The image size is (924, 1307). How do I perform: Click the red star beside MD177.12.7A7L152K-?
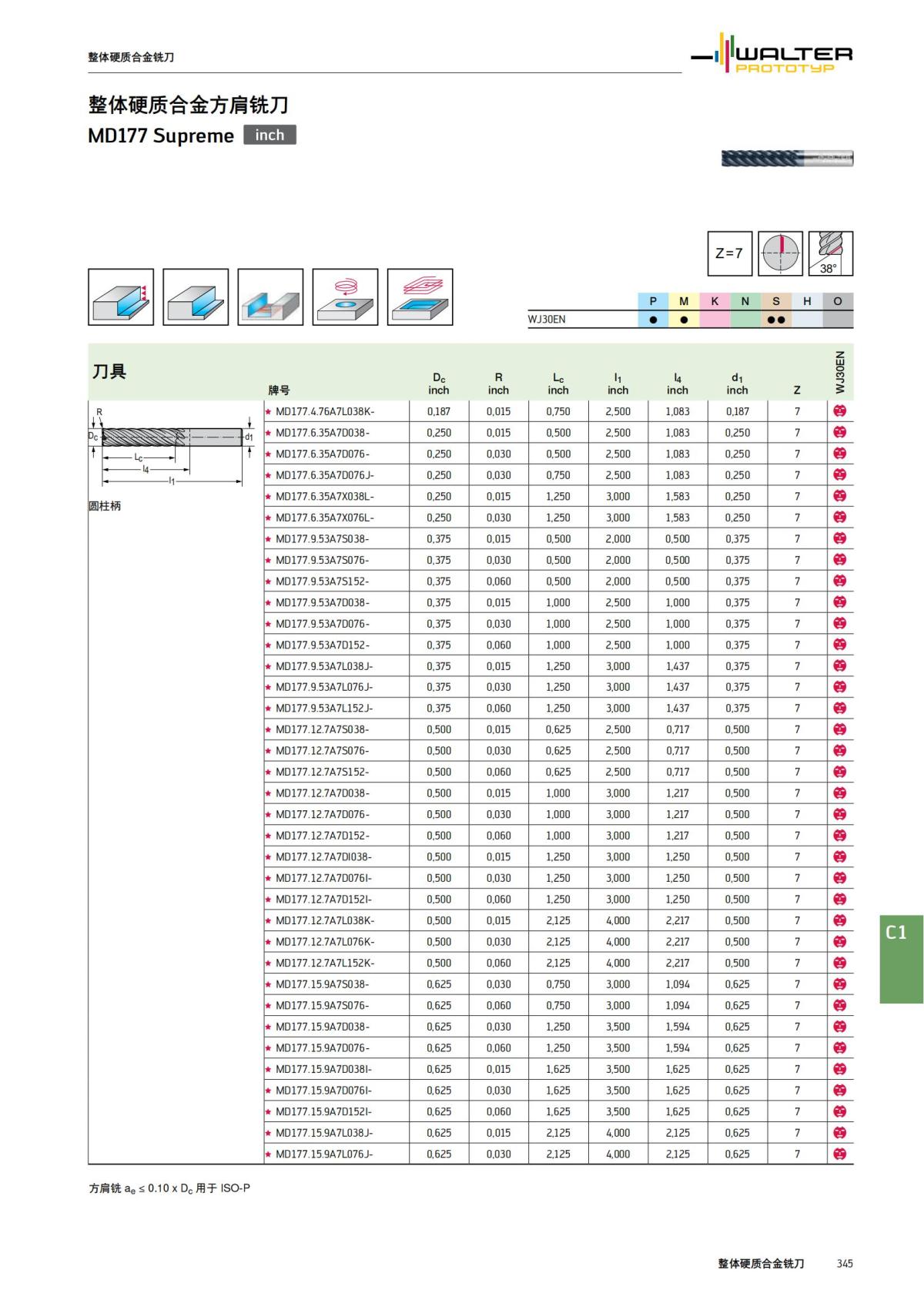click(269, 963)
